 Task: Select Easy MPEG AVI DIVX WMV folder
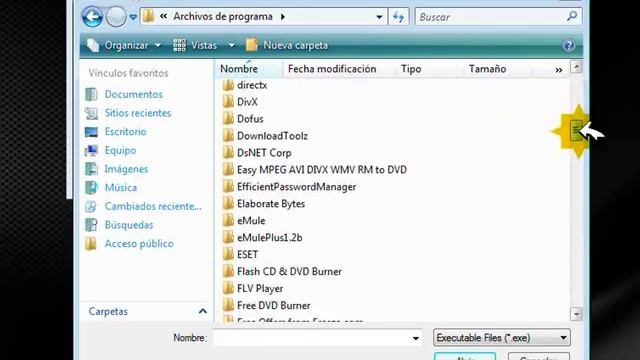[322, 170]
